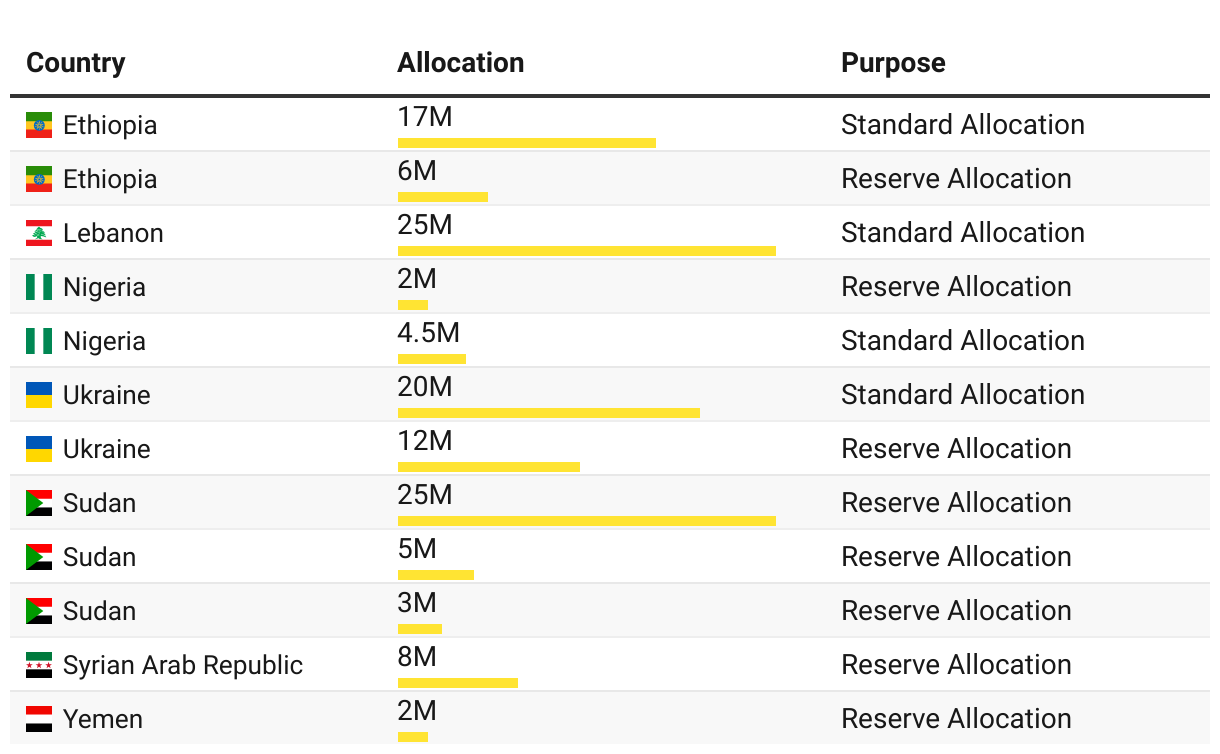1220x754 pixels.
Task: Click the Yemen flag icon
Action: pos(39,719)
